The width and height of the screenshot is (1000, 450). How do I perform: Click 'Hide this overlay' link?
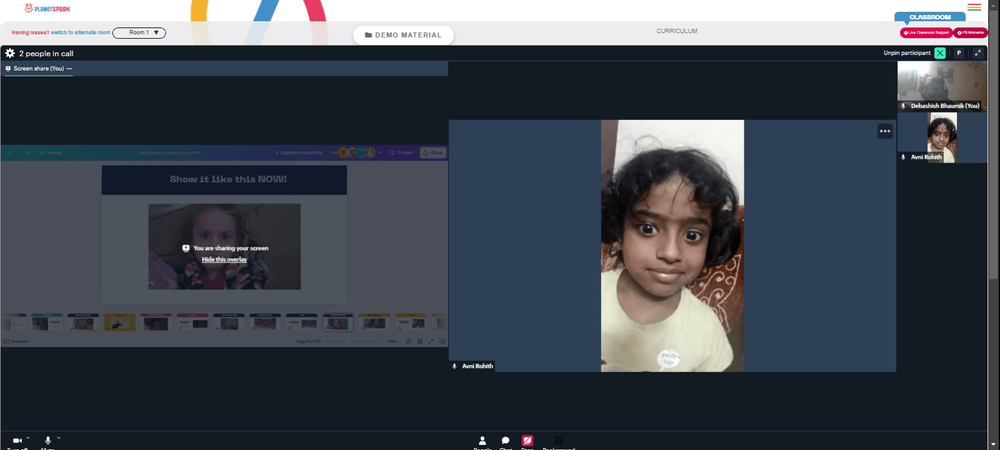coord(224,259)
